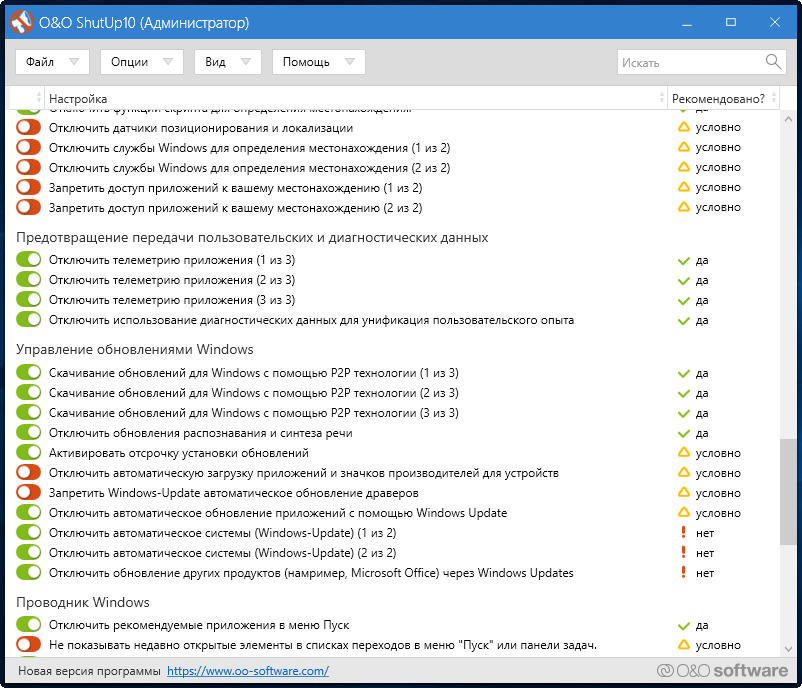Click warning triangle for 'Отключить датчики позиционирования' row
This screenshot has width=802, height=688.
tap(683, 127)
